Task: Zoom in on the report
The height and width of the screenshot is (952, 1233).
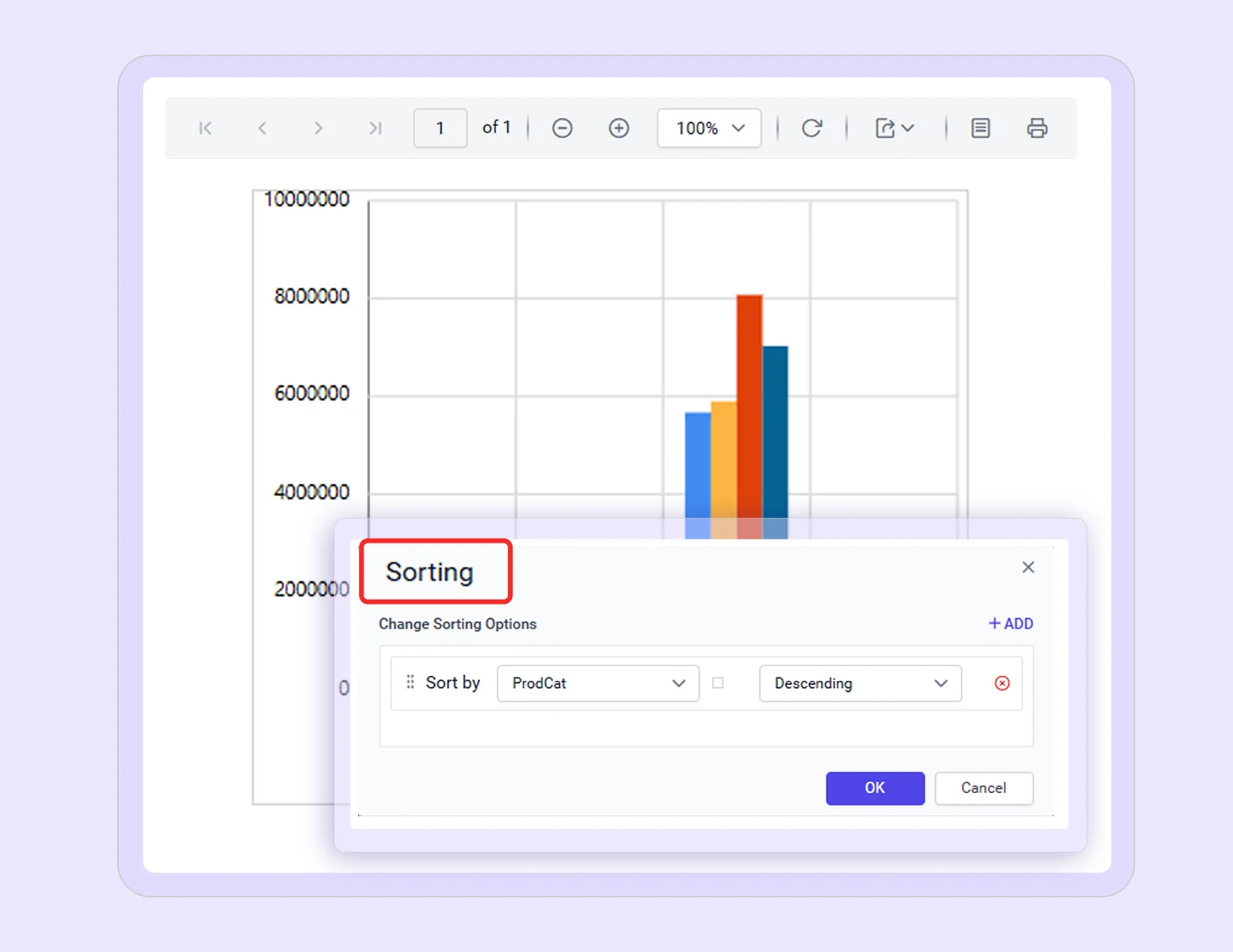Action: click(x=619, y=128)
